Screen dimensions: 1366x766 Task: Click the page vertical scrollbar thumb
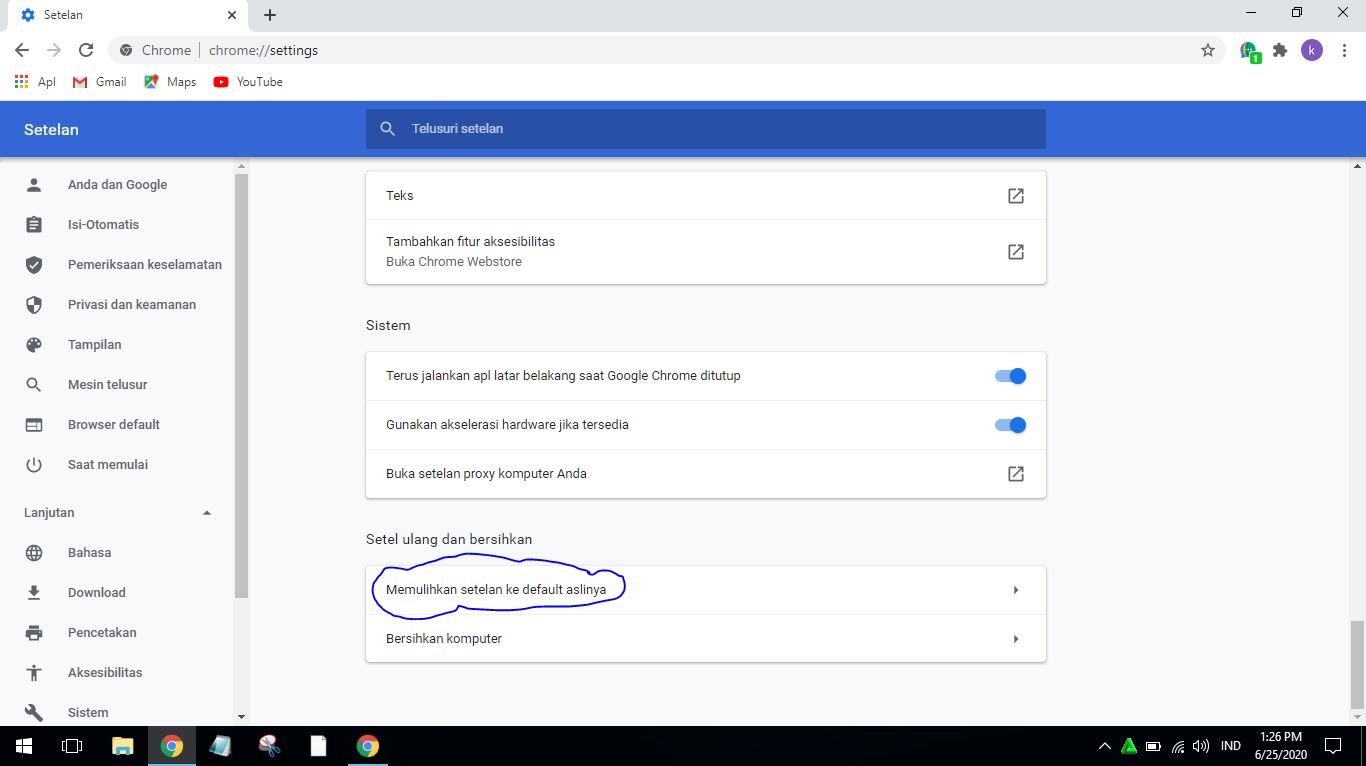(1357, 664)
